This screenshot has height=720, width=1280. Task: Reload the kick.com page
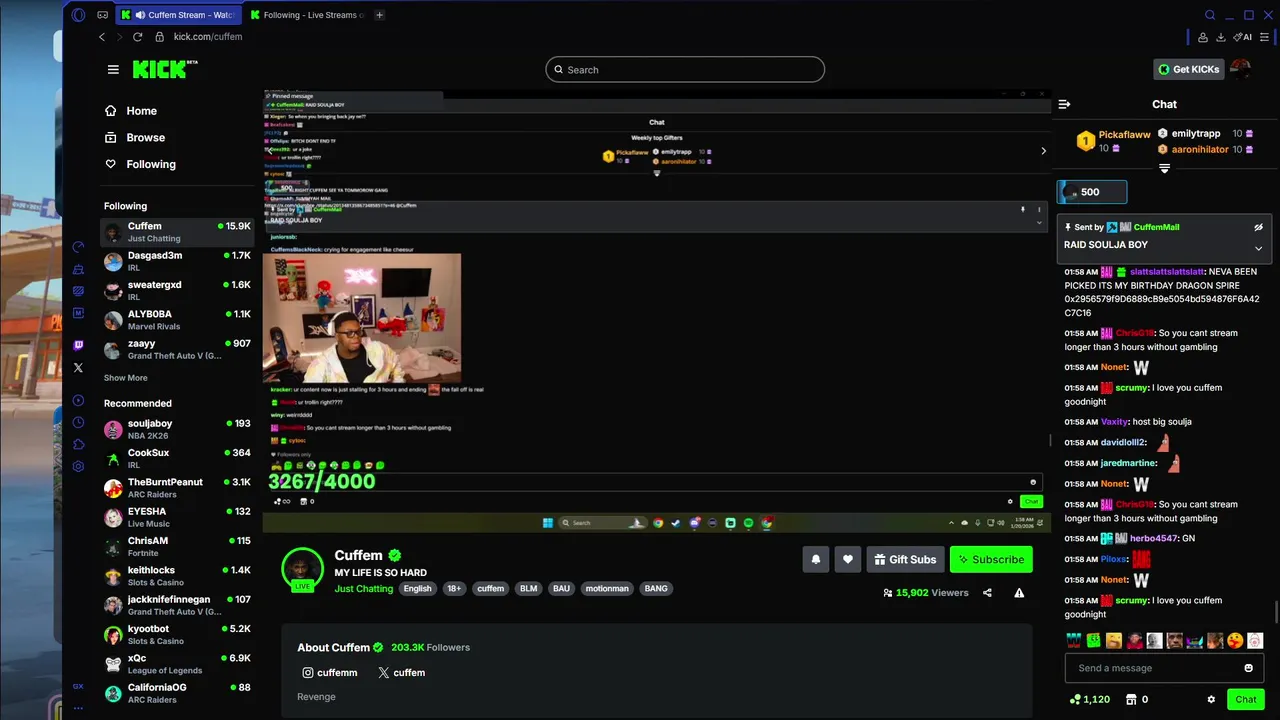pyautogui.click(x=138, y=37)
